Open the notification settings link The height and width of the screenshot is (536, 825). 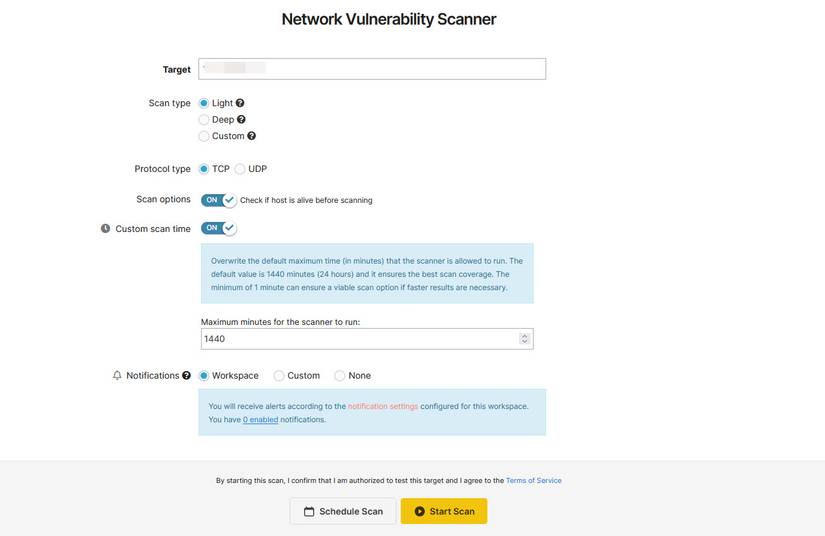(x=383, y=406)
